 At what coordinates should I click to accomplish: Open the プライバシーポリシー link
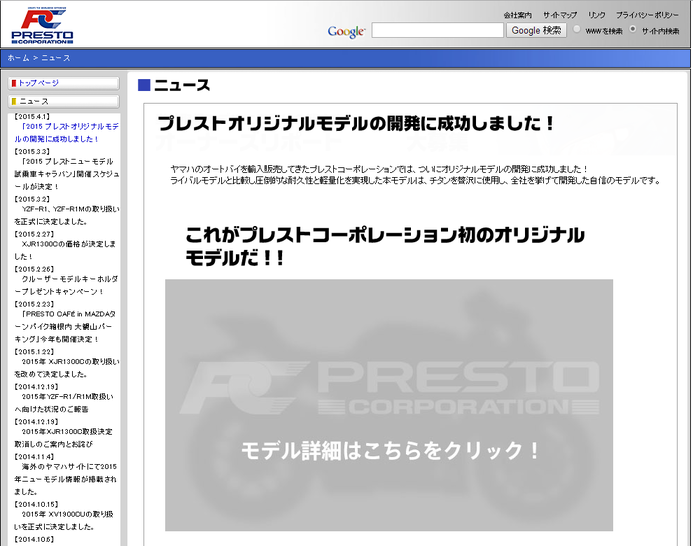tap(647, 15)
